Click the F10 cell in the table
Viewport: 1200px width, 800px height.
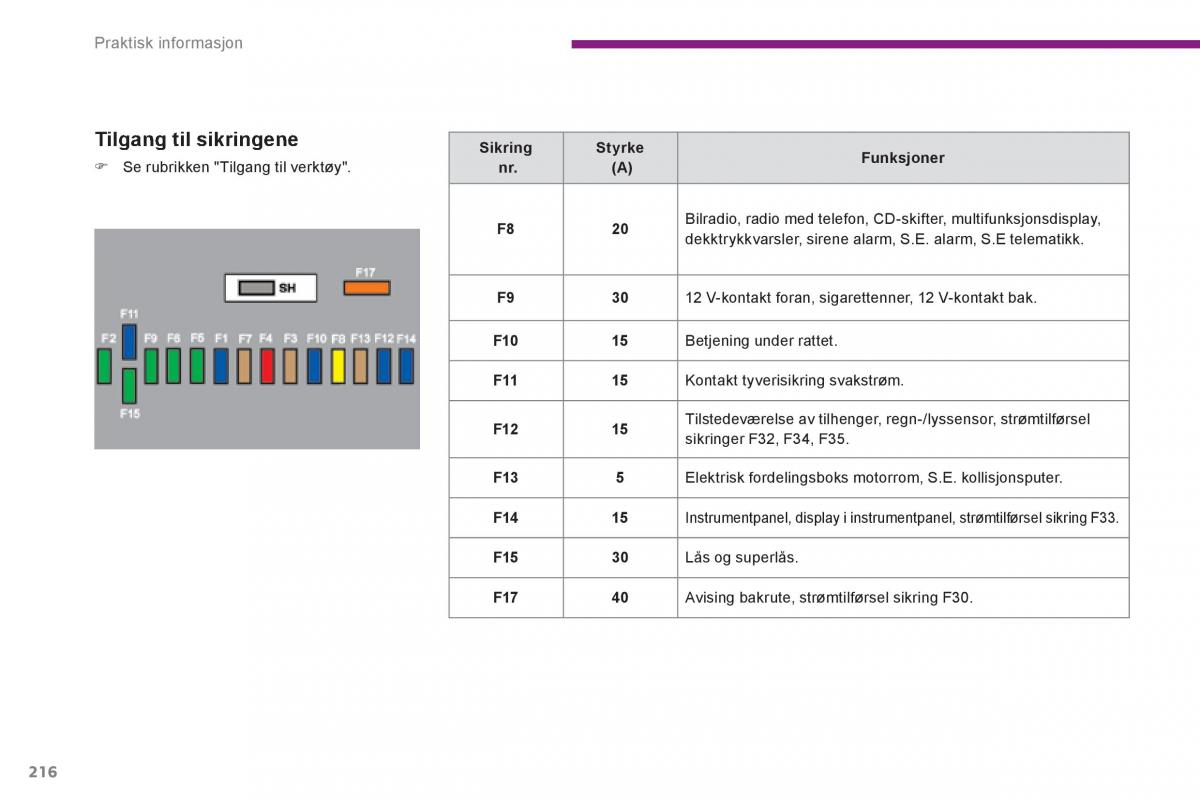(x=506, y=341)
